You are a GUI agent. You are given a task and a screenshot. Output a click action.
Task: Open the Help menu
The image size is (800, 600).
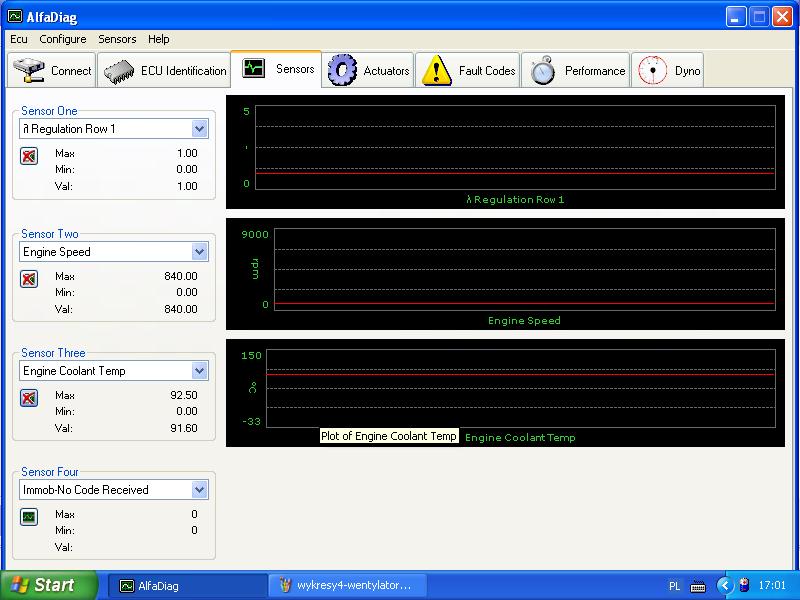tap(159, 39)
